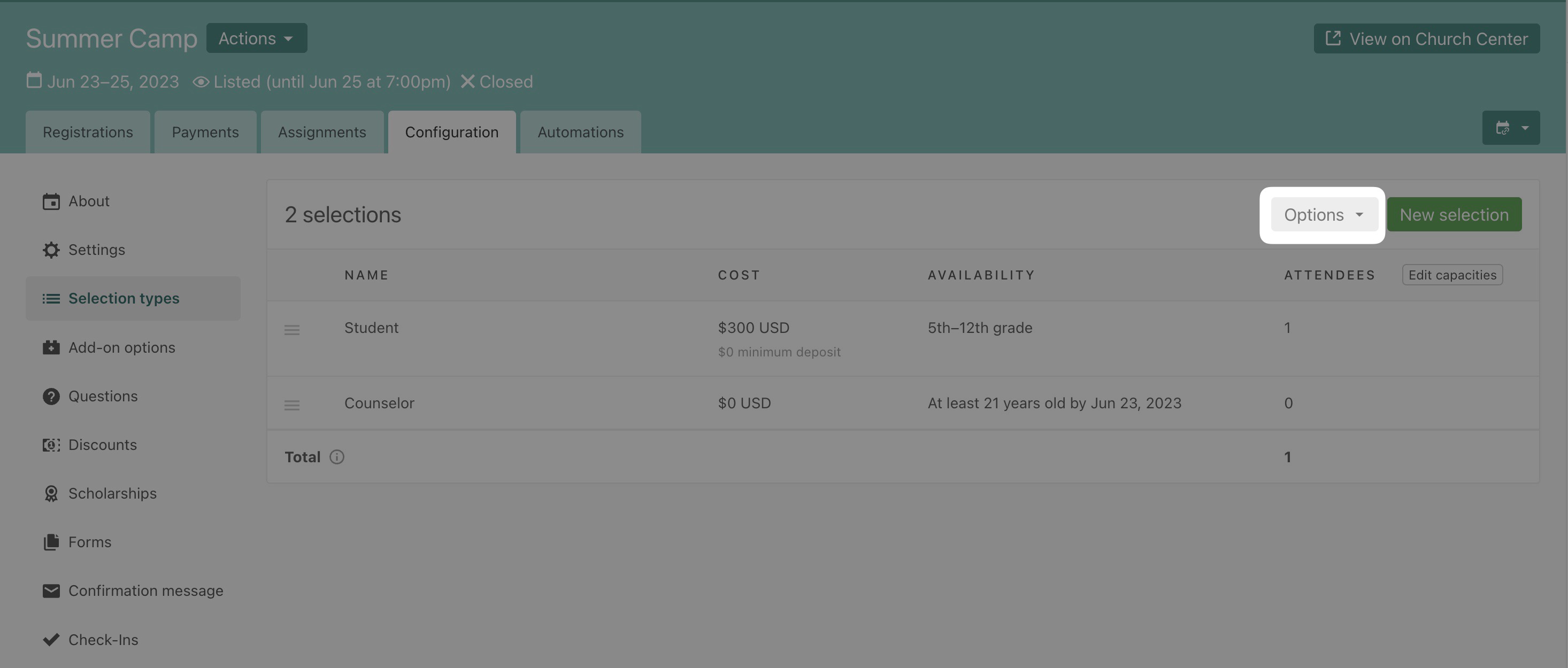Click the About calendar icon in sidebar
The height and width of the screenshot is (668, 1568).
(51, 201)
